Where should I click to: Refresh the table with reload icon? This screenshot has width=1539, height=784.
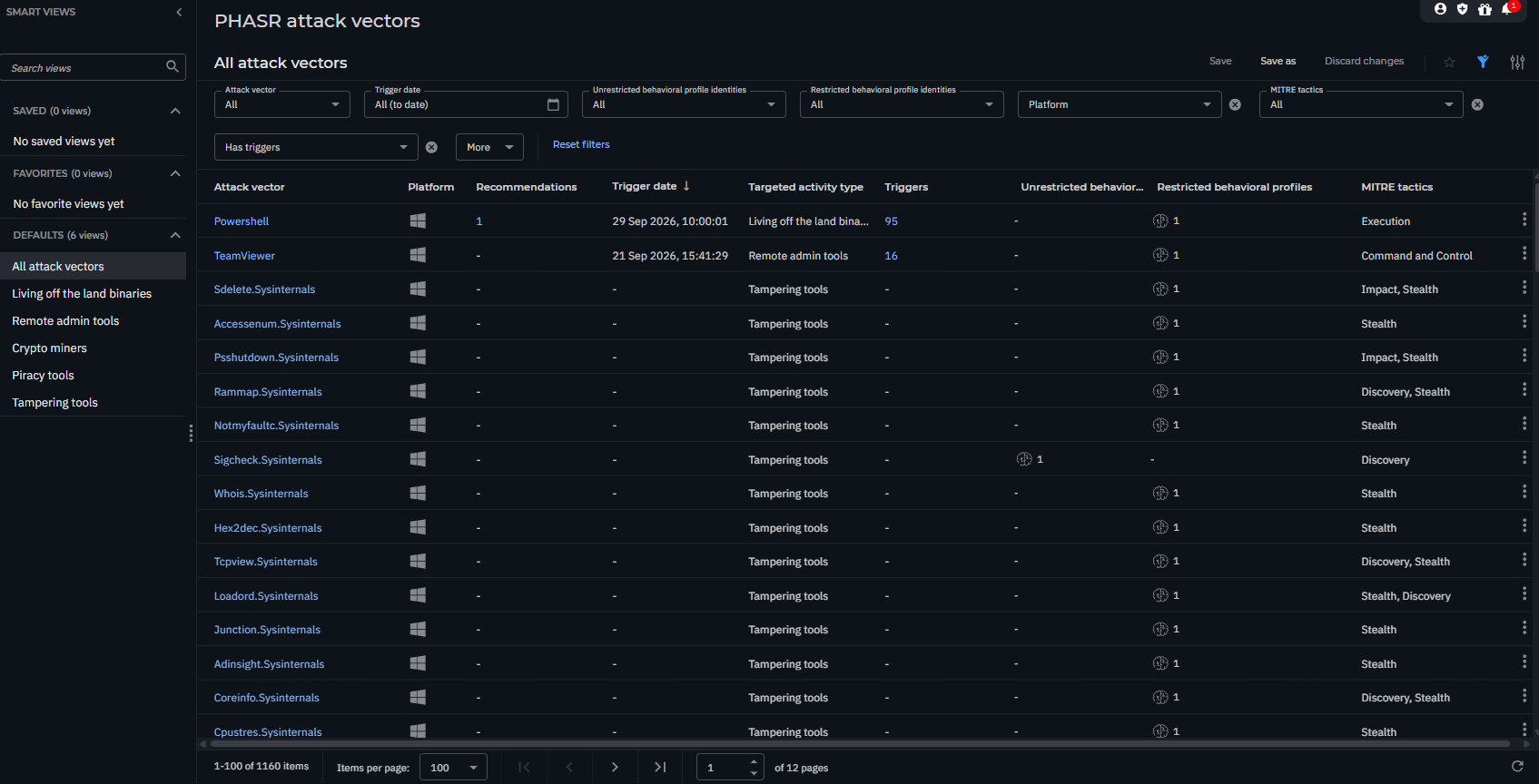coord(1517,767)
